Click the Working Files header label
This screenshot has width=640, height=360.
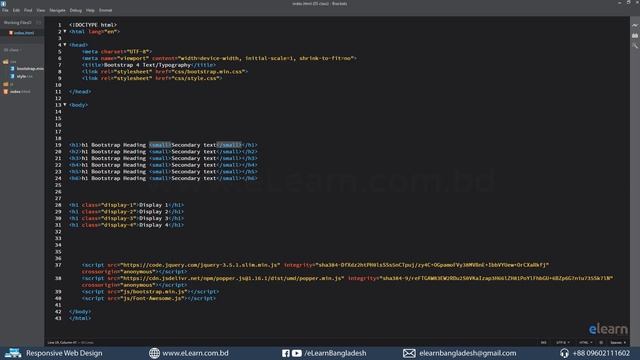pyautogui.click(x=18, y=22)
